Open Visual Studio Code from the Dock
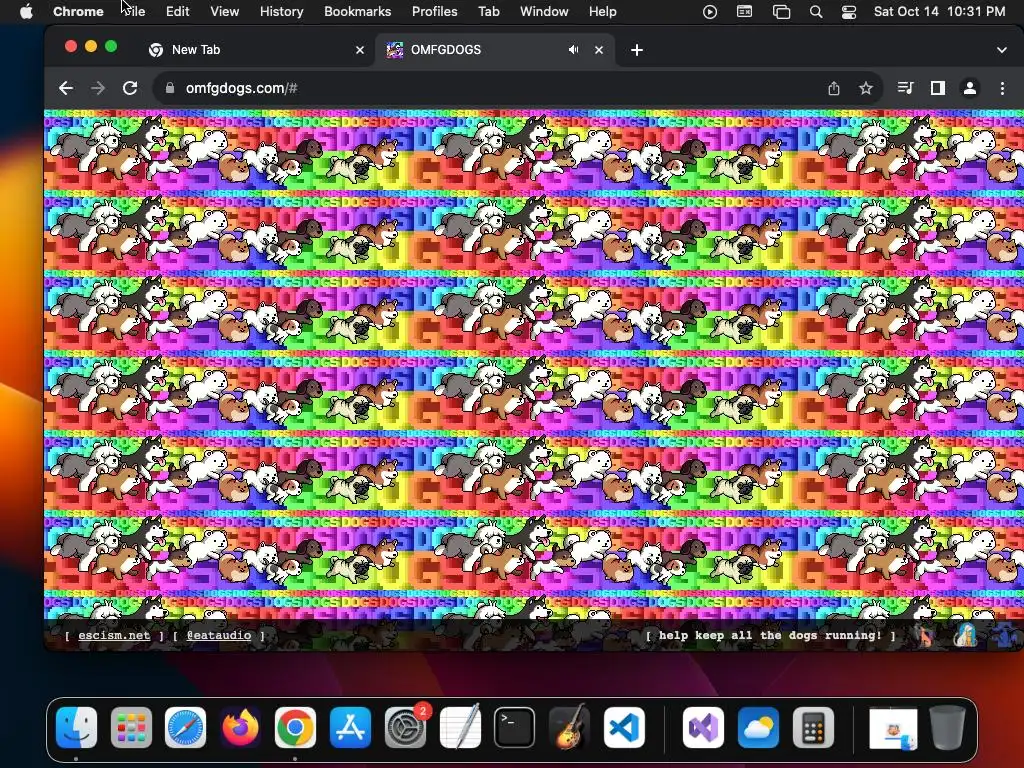1024x768 pixels. [x=624, y=728]
